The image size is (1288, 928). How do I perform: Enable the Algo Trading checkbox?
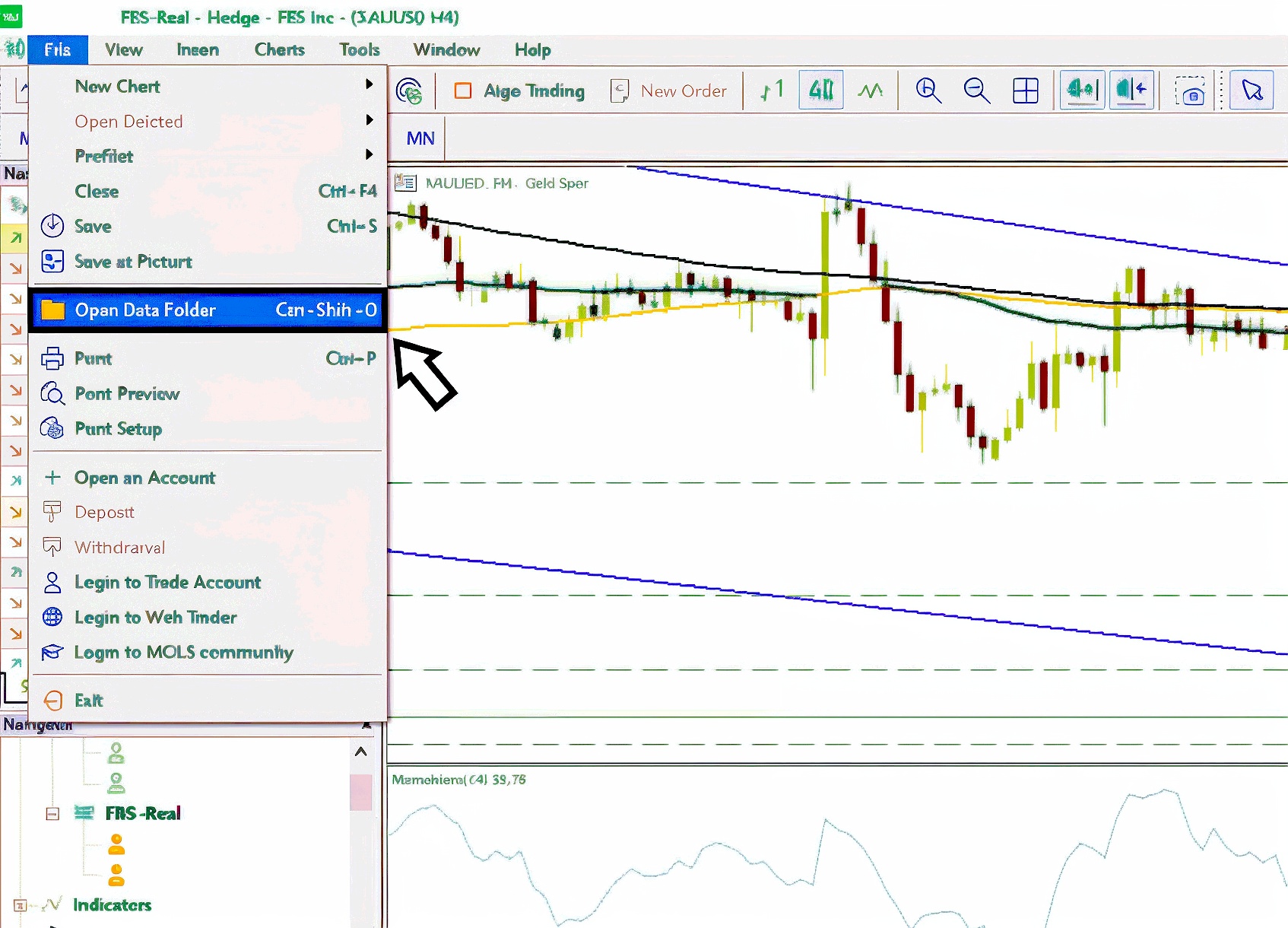click(463, 90)
